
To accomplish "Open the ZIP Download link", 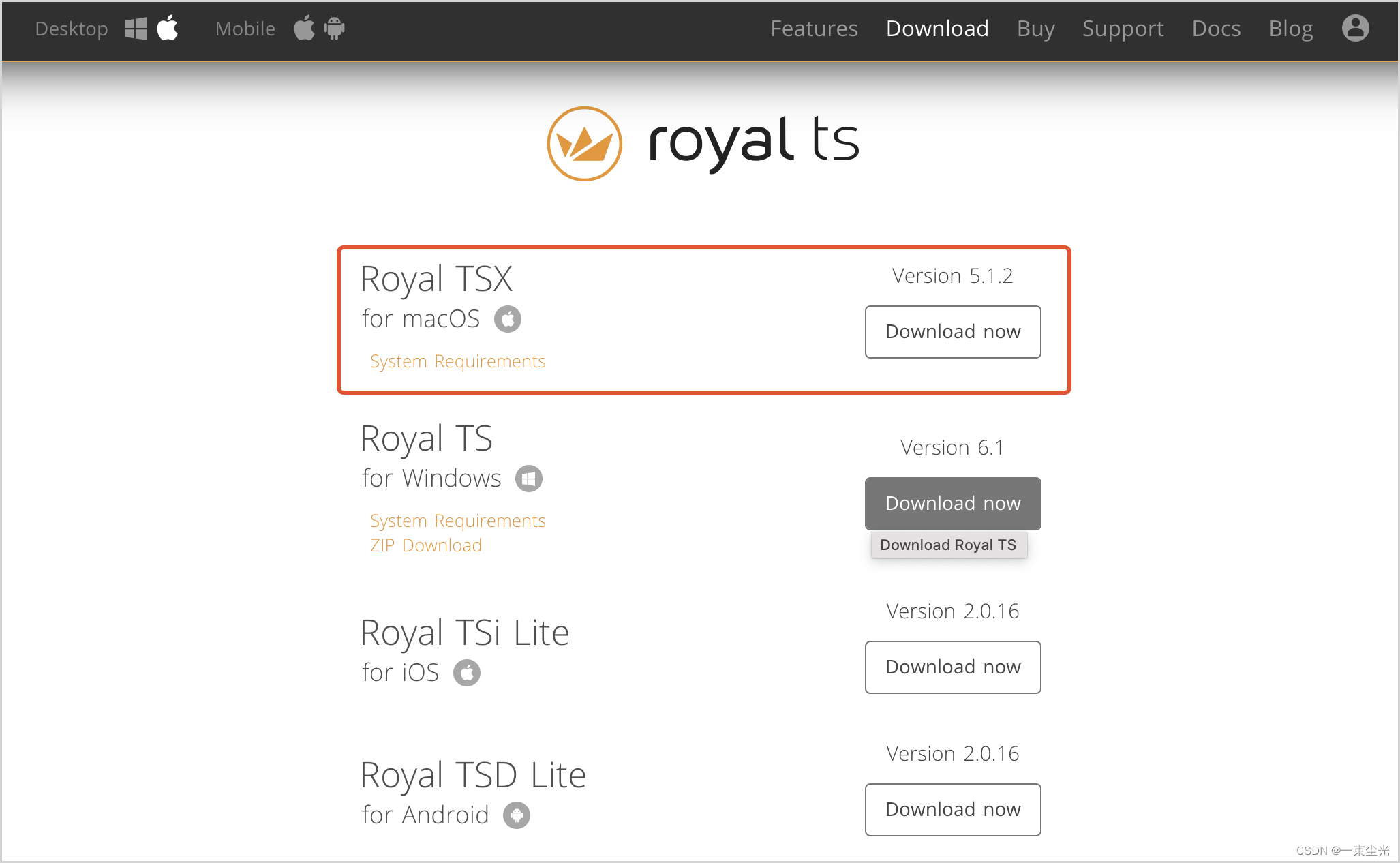I will pyautogui.click(x=426, y=545).
